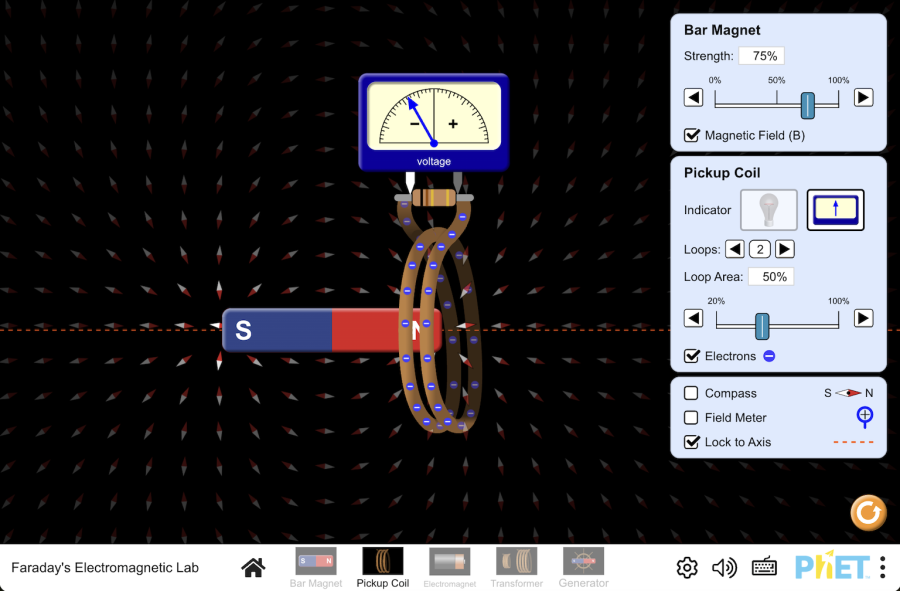Switch to the Bar Magnet screen
This screenshot has width=900, height=591.
pyautogui.click(x=316, y=568)
